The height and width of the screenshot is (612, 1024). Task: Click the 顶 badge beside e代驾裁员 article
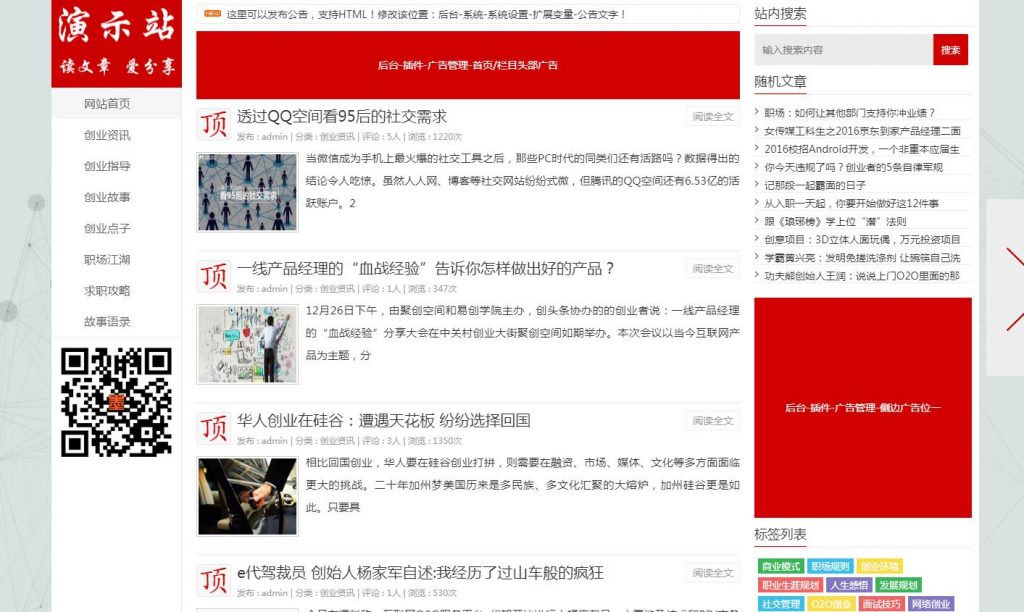coord(214,581)
